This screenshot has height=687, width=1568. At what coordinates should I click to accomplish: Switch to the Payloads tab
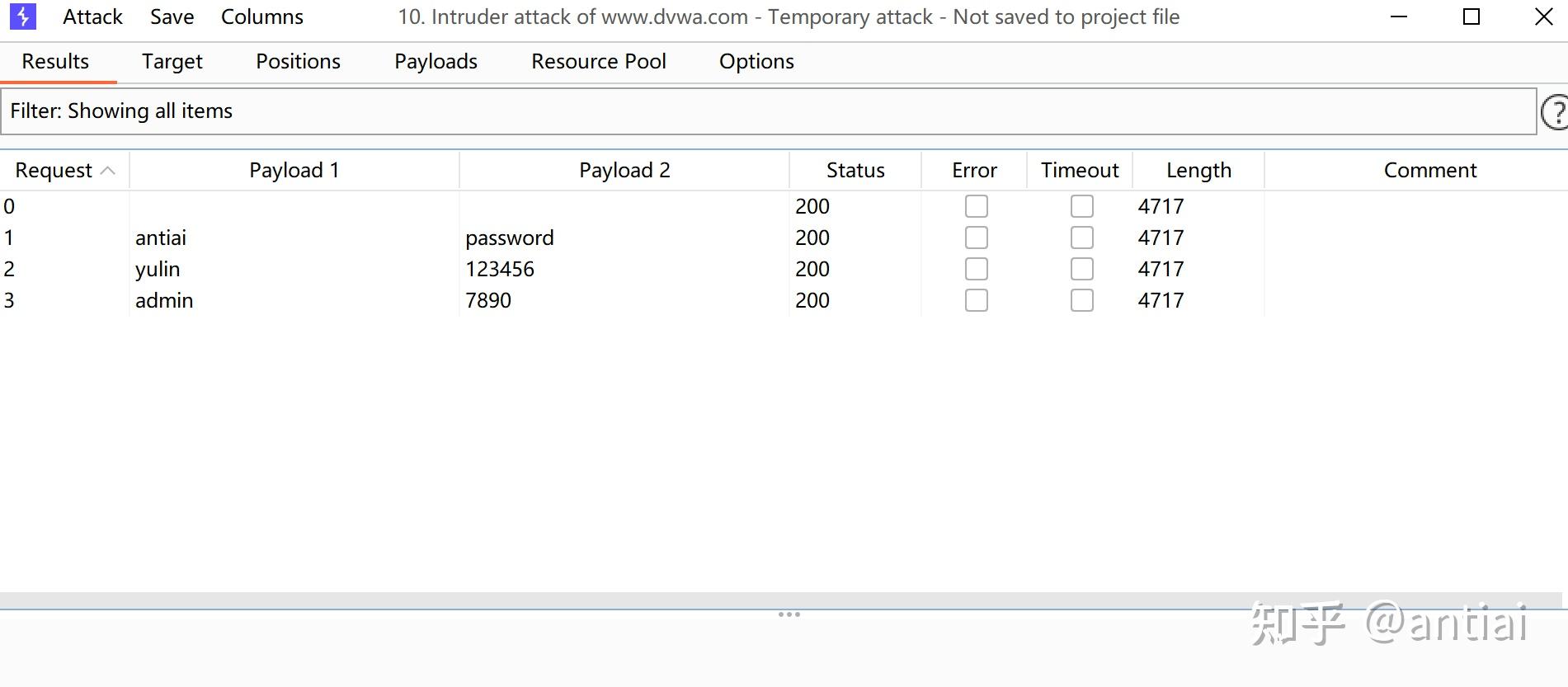click(436, 62)
